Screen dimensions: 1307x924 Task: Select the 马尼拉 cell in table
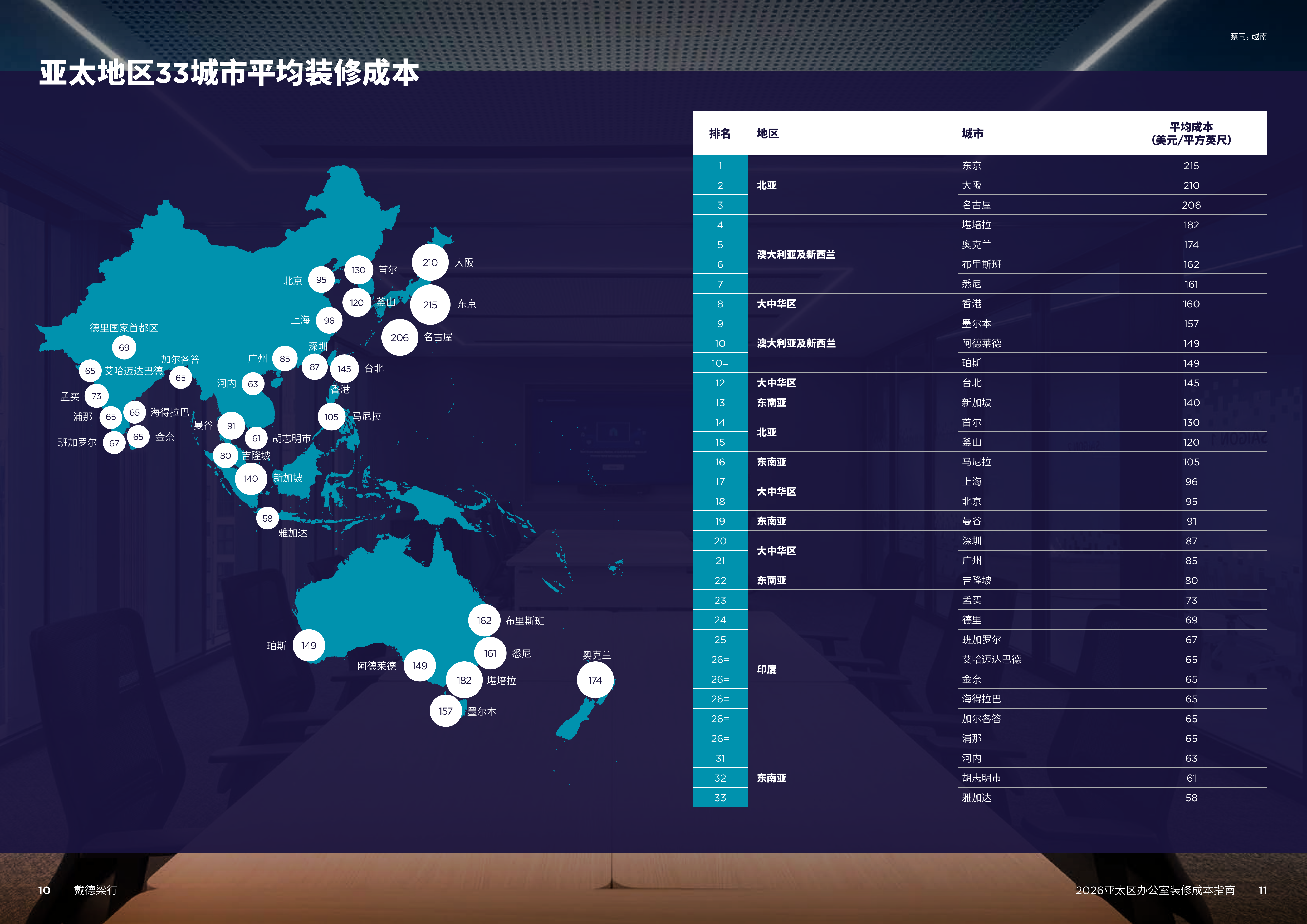pyautogui.click(x=977, y=462)
